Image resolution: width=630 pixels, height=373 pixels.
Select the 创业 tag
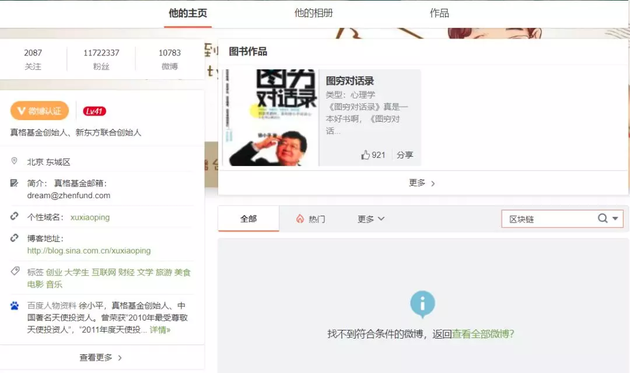tap(54, 273)
